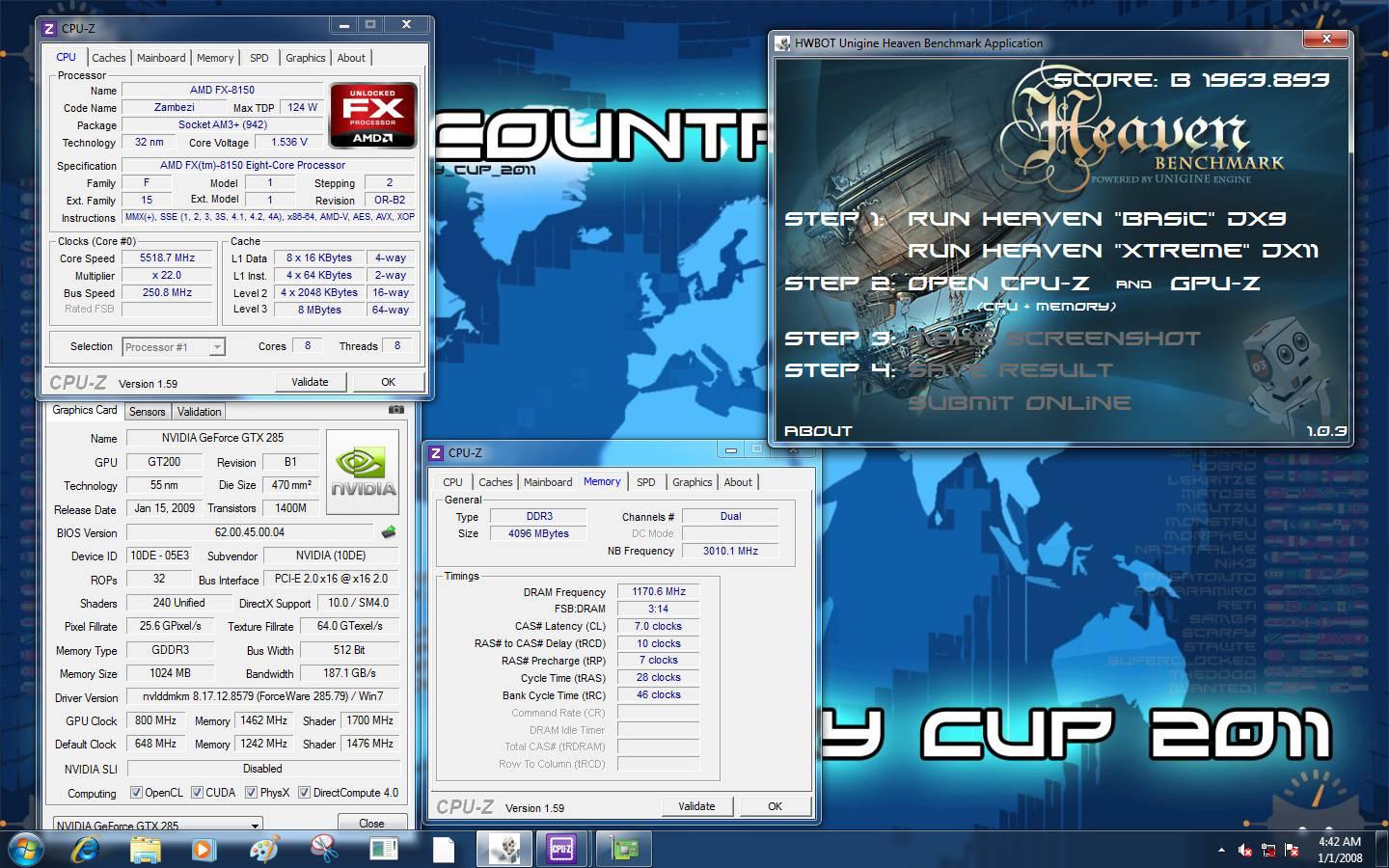The width and height of the screenshot is (1389, 868).
Task: Click the CPU-Z title bar icon of the top window
Action: 50,29
